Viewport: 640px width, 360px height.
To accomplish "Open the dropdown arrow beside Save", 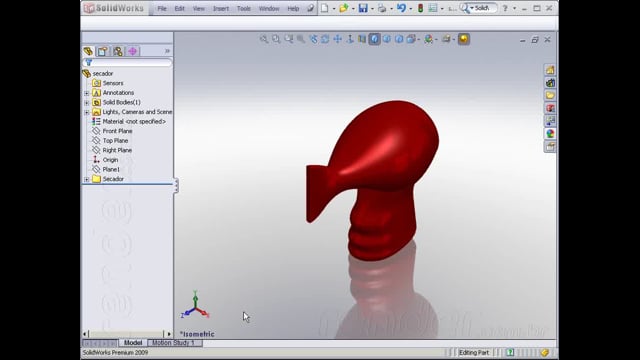I will 372,9.
